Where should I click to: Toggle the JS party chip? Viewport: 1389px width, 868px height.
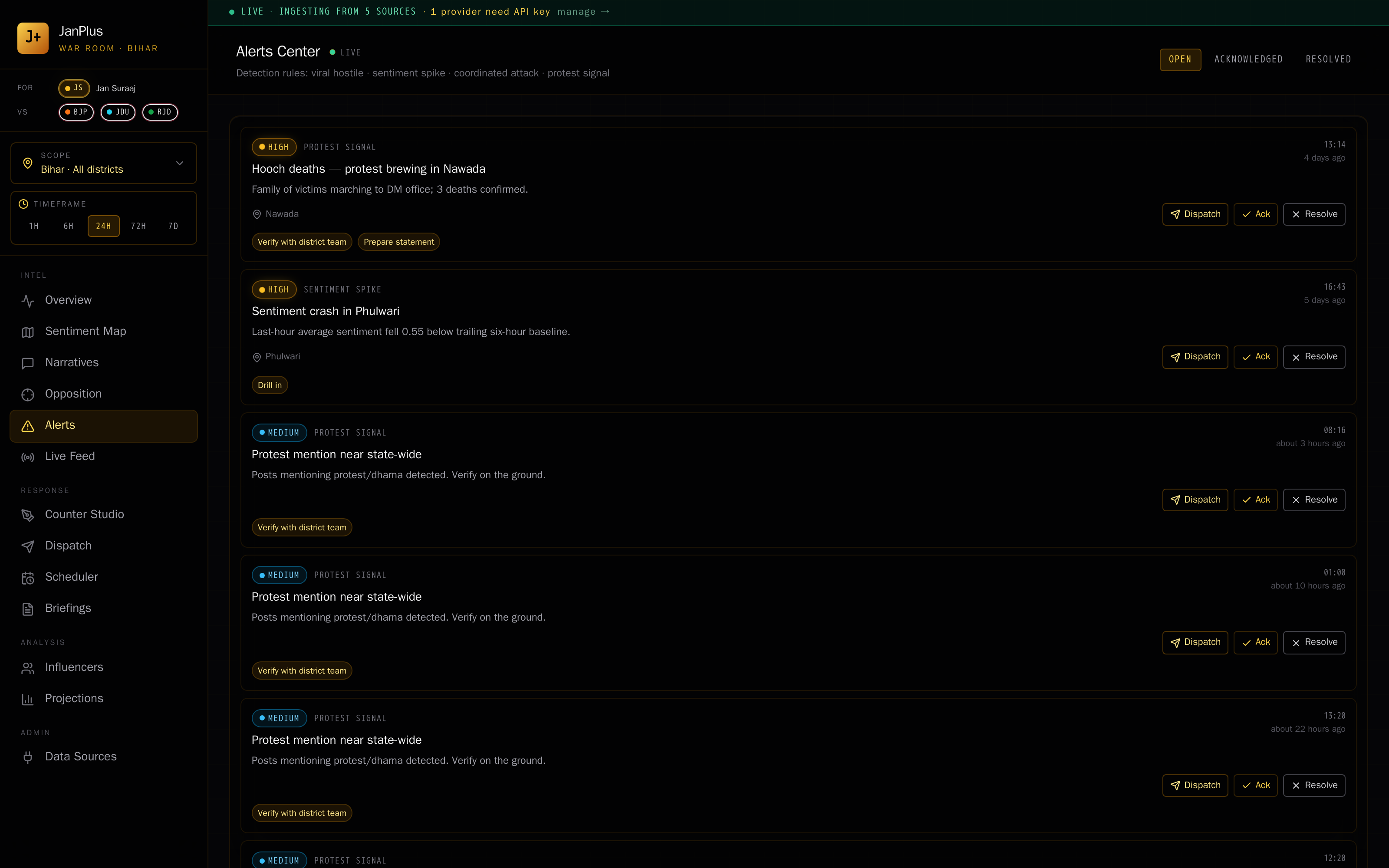(74, 88)
